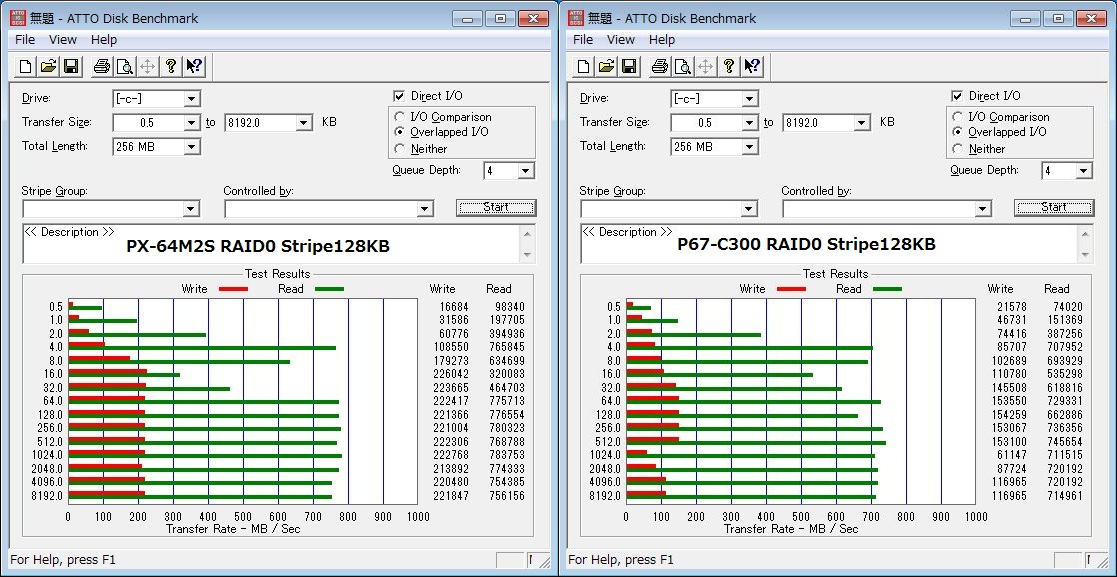This screenshot has width=1117, height=577.
Task: Click Save disk icon in right ATTO window
Action: point(629,67)
